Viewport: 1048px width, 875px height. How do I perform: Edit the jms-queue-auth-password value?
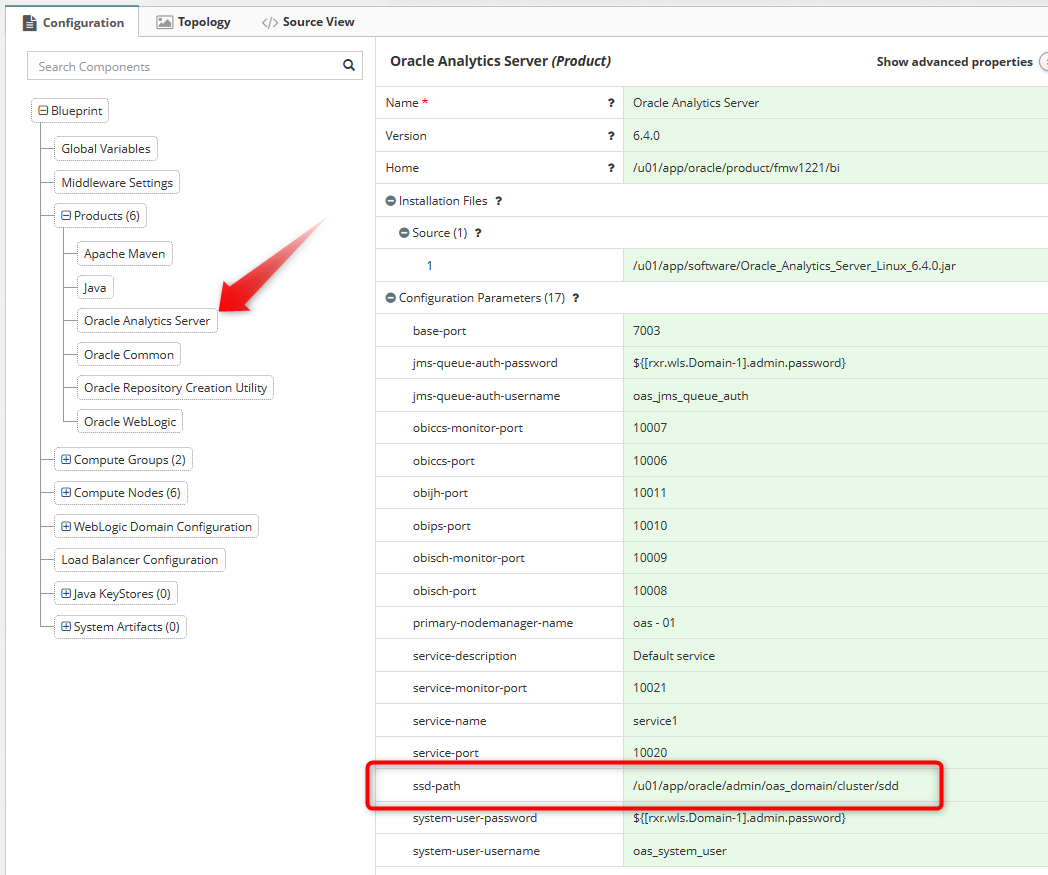pos(835,363)
